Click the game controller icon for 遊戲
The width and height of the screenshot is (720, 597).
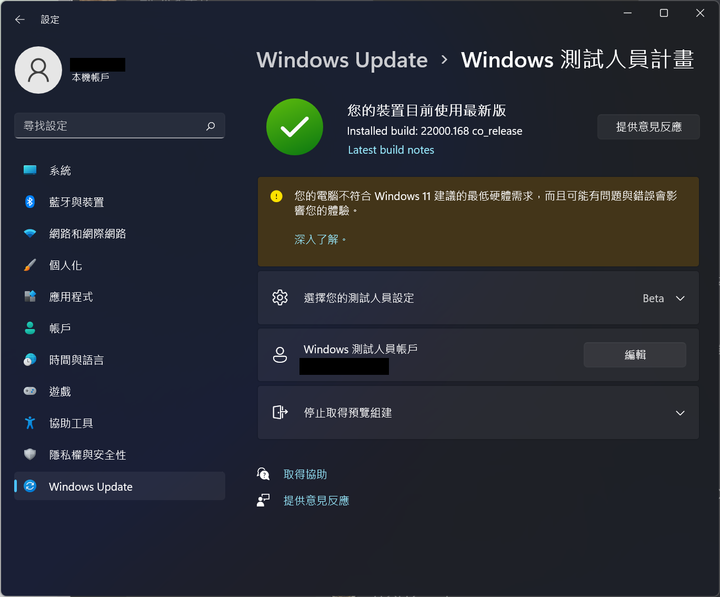point(30,391)
